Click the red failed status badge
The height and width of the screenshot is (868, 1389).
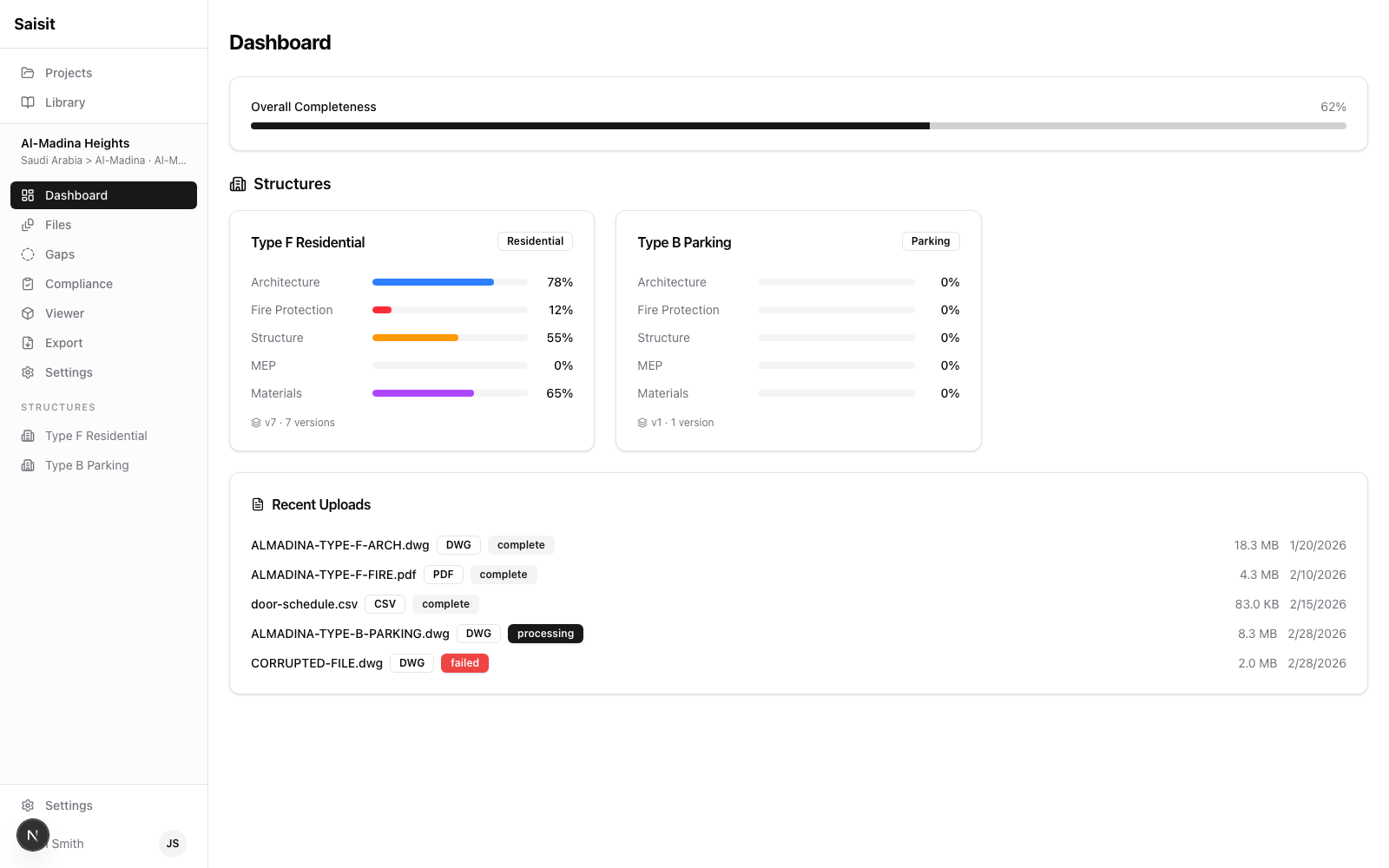[x=464, y=663]
